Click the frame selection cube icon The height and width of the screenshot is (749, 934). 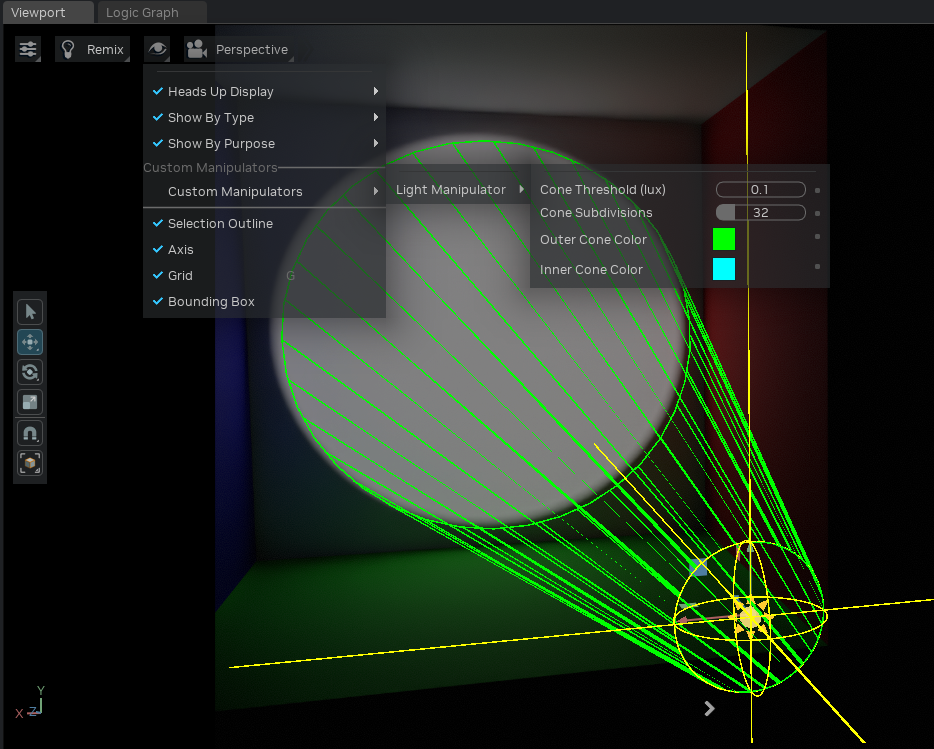click(x=30, y=463)
